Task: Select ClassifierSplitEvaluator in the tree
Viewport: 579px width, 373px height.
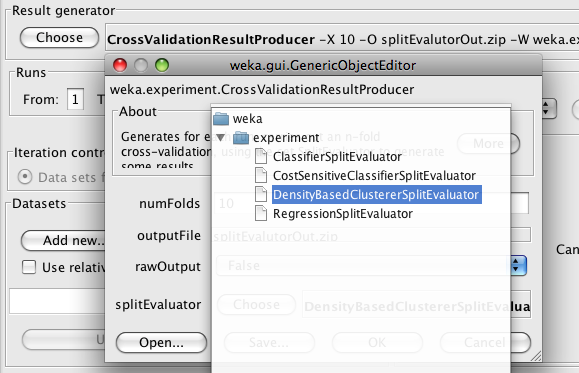Action: pos(337,157)
